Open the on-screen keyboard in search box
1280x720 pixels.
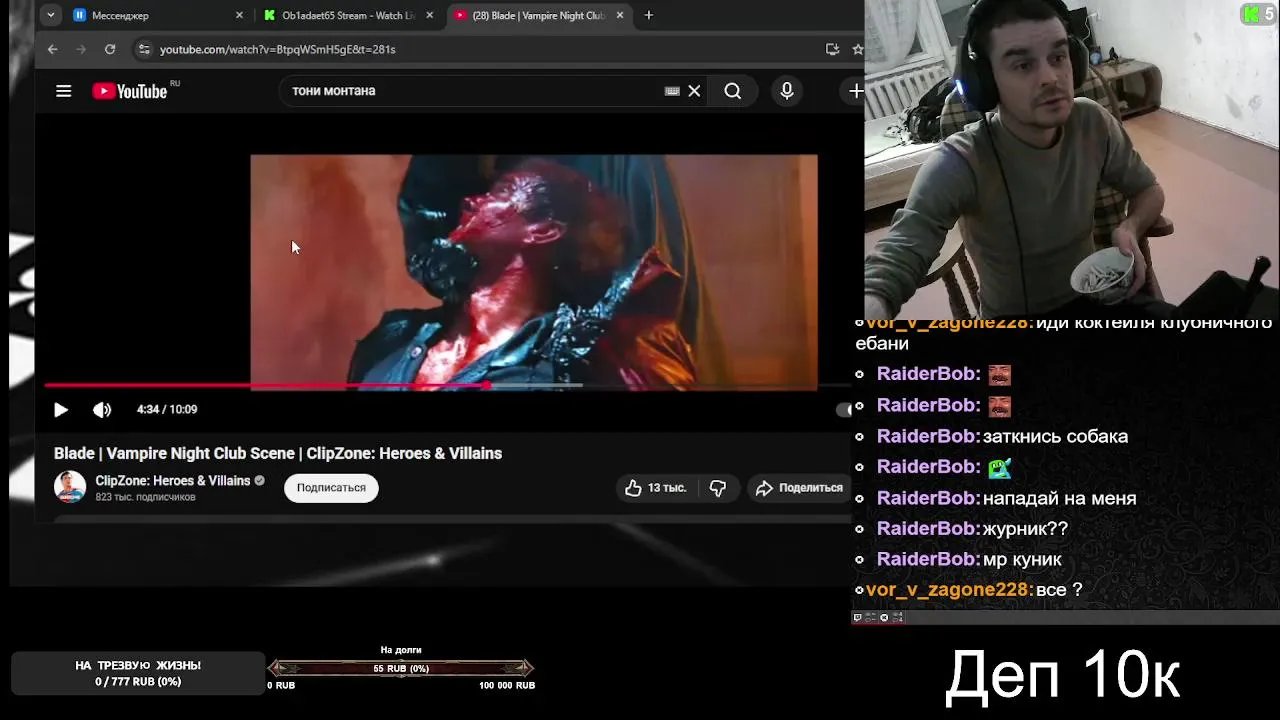pyautogui.click(x=672, y=91)
